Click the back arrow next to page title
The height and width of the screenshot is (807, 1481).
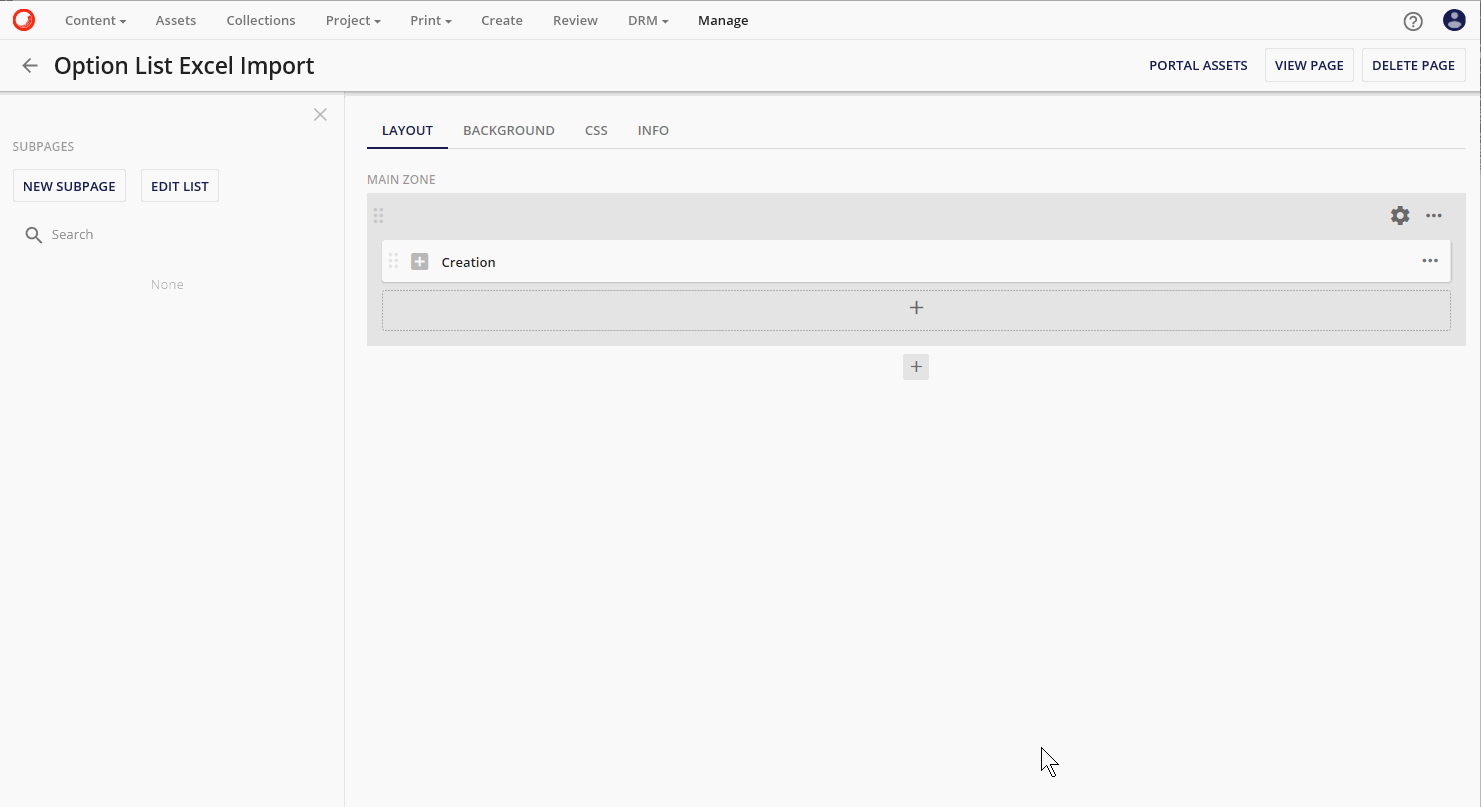coord(29,65)
